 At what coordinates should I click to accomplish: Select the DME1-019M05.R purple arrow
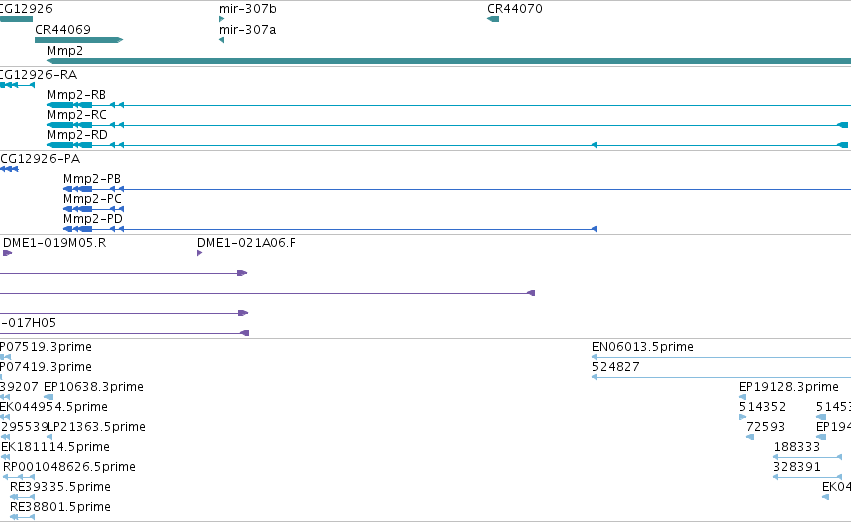tap(8, 253)
